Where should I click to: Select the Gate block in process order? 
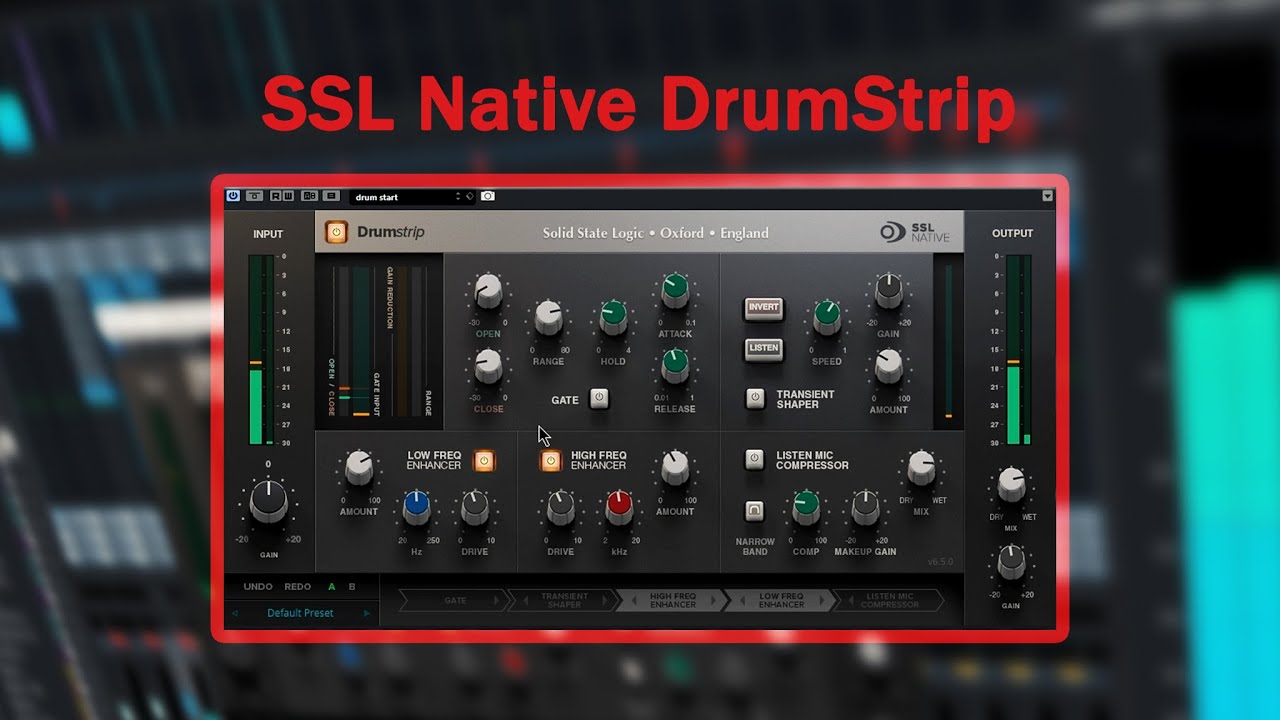click(455, 600)
